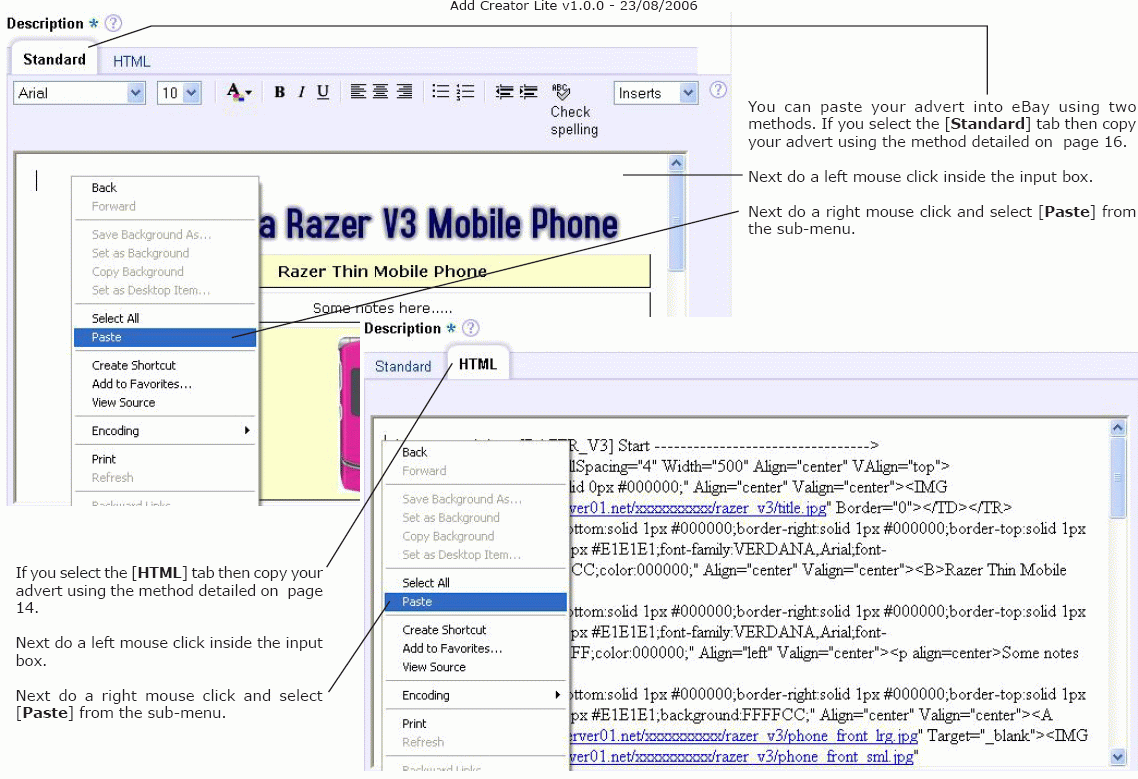Increase indent of the text
The image size is (1138, 779).
tap(528, 91)
